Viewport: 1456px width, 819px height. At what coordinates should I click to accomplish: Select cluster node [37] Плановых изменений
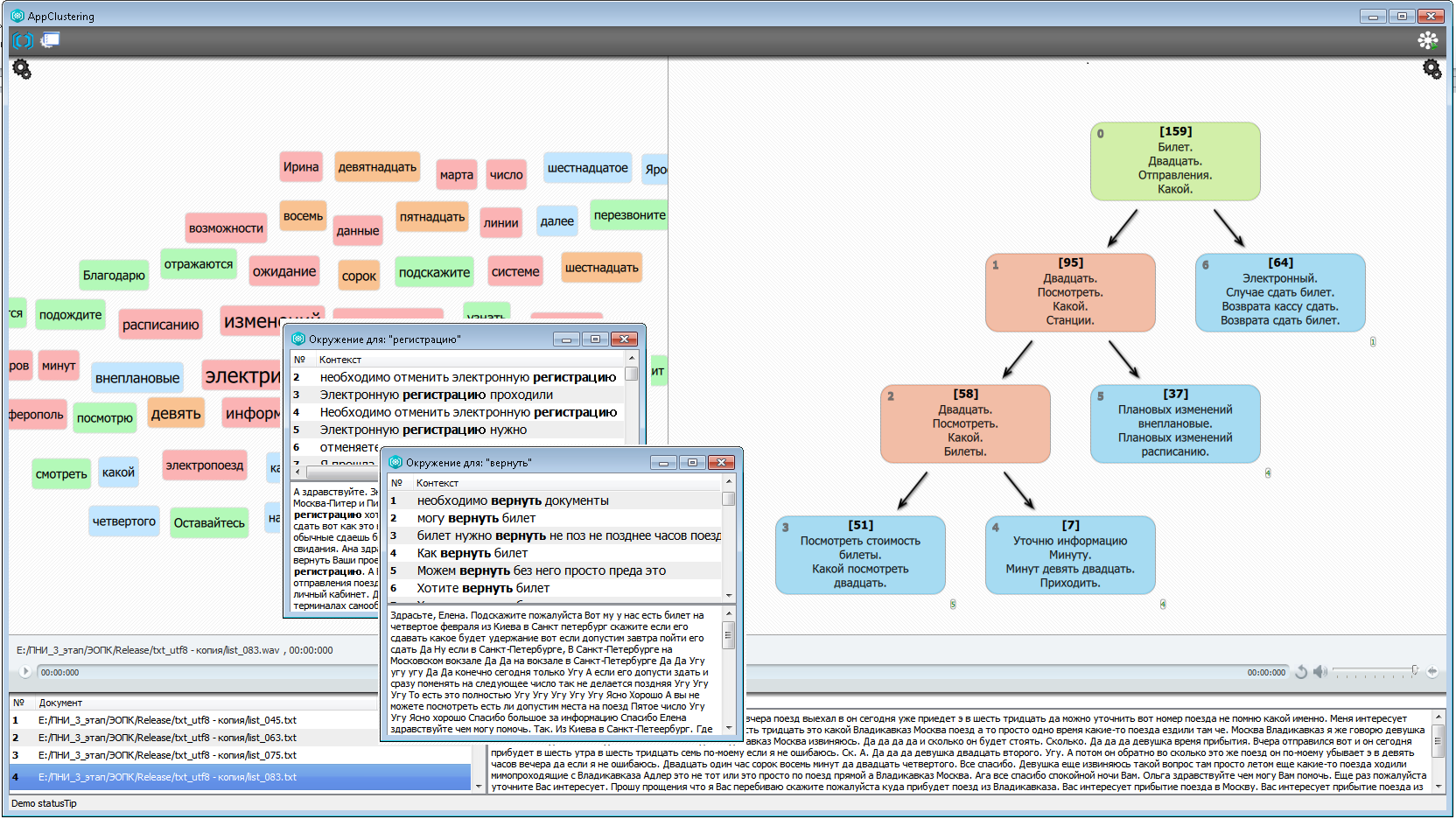click(1174, 423)
